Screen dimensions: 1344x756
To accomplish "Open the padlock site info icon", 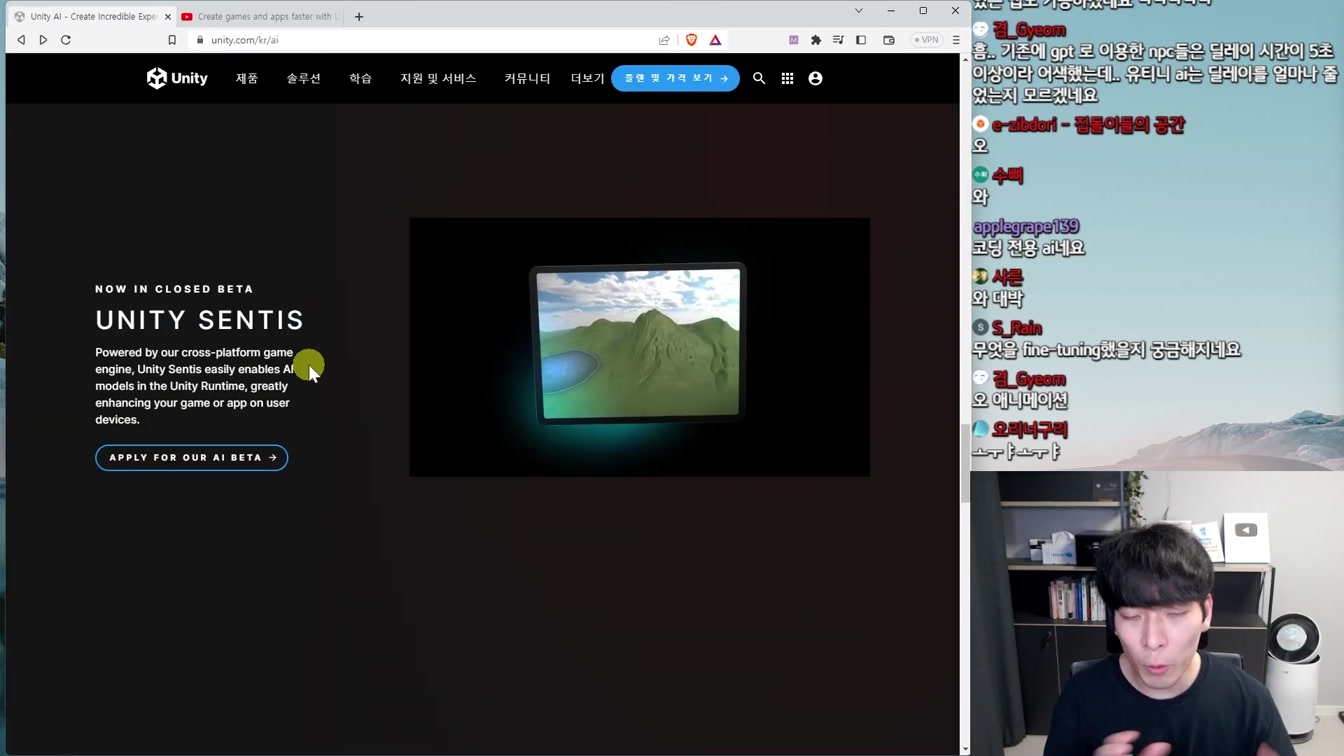I will tap(200, 40).
